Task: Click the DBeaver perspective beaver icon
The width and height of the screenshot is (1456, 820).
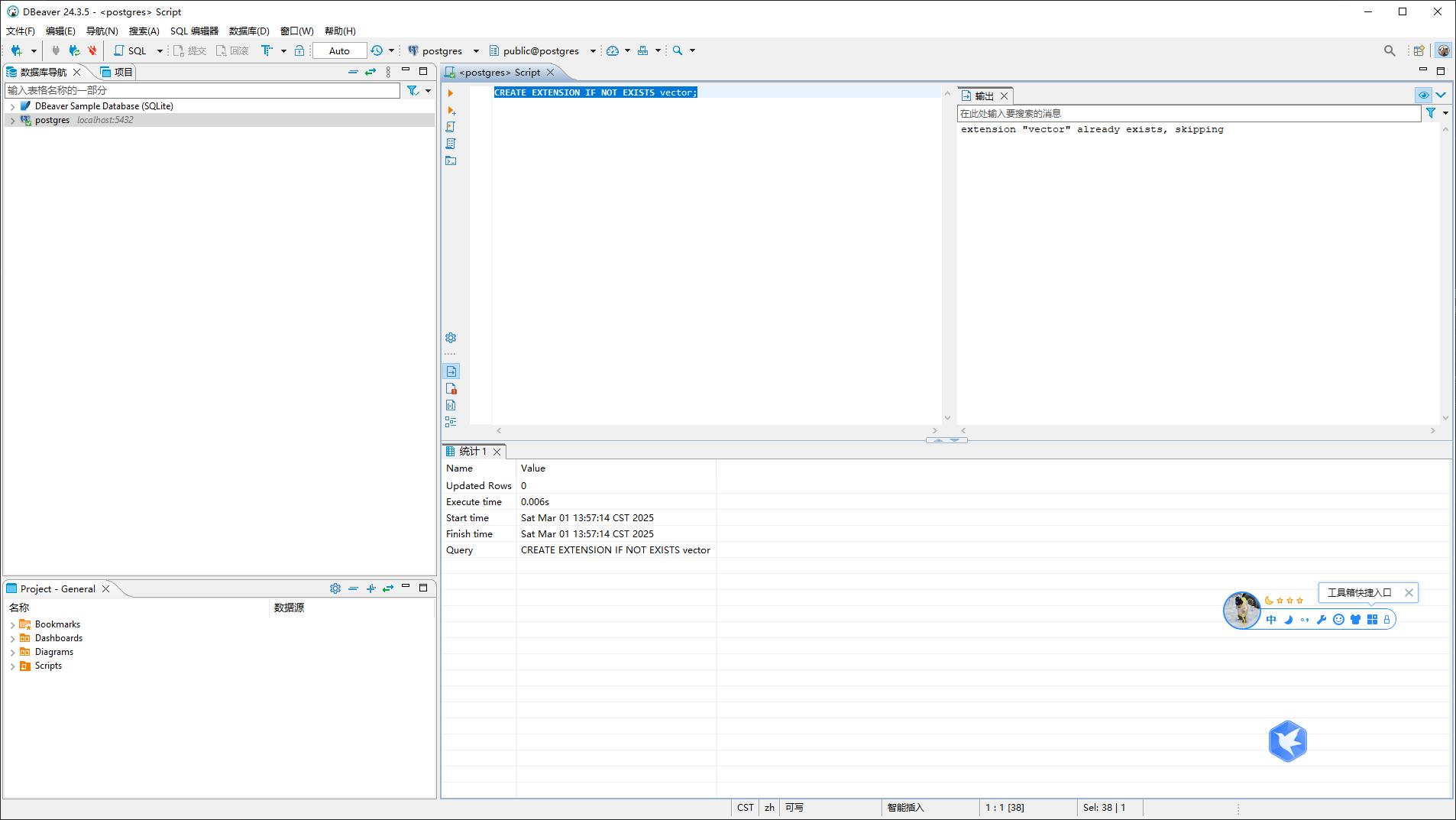Action: pyautogui.click(x=1443, y=50)
